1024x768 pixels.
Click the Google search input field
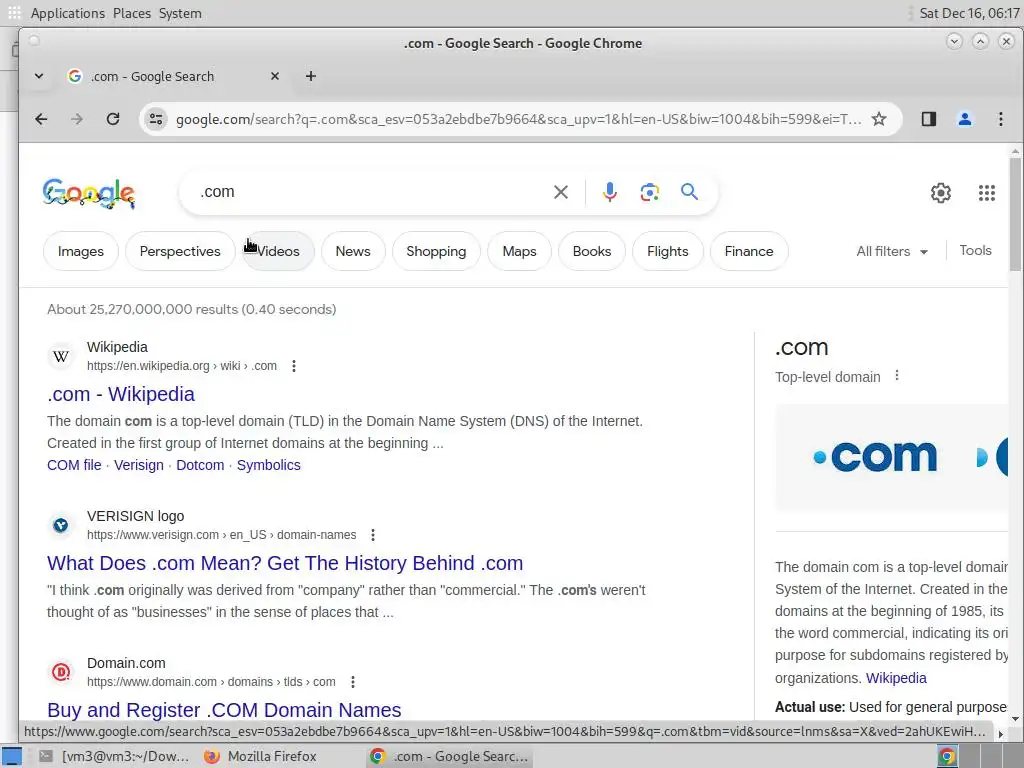pos(372,192)
